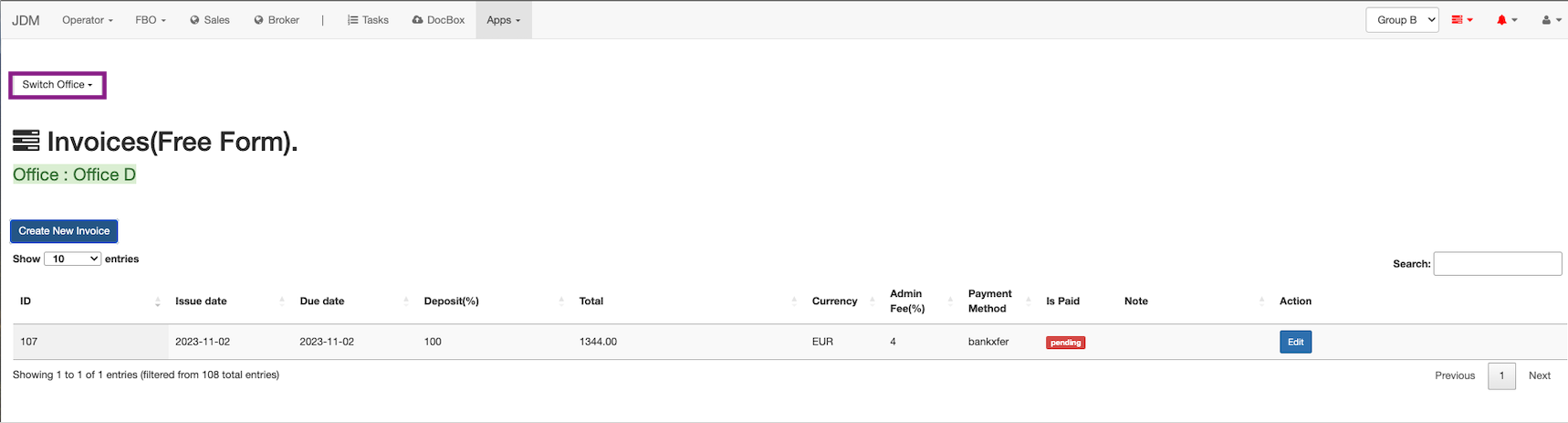This screenshot has height=423, width=1568.
Task: Expand the Switch Office dropdown
Action: tap(57, 85)
